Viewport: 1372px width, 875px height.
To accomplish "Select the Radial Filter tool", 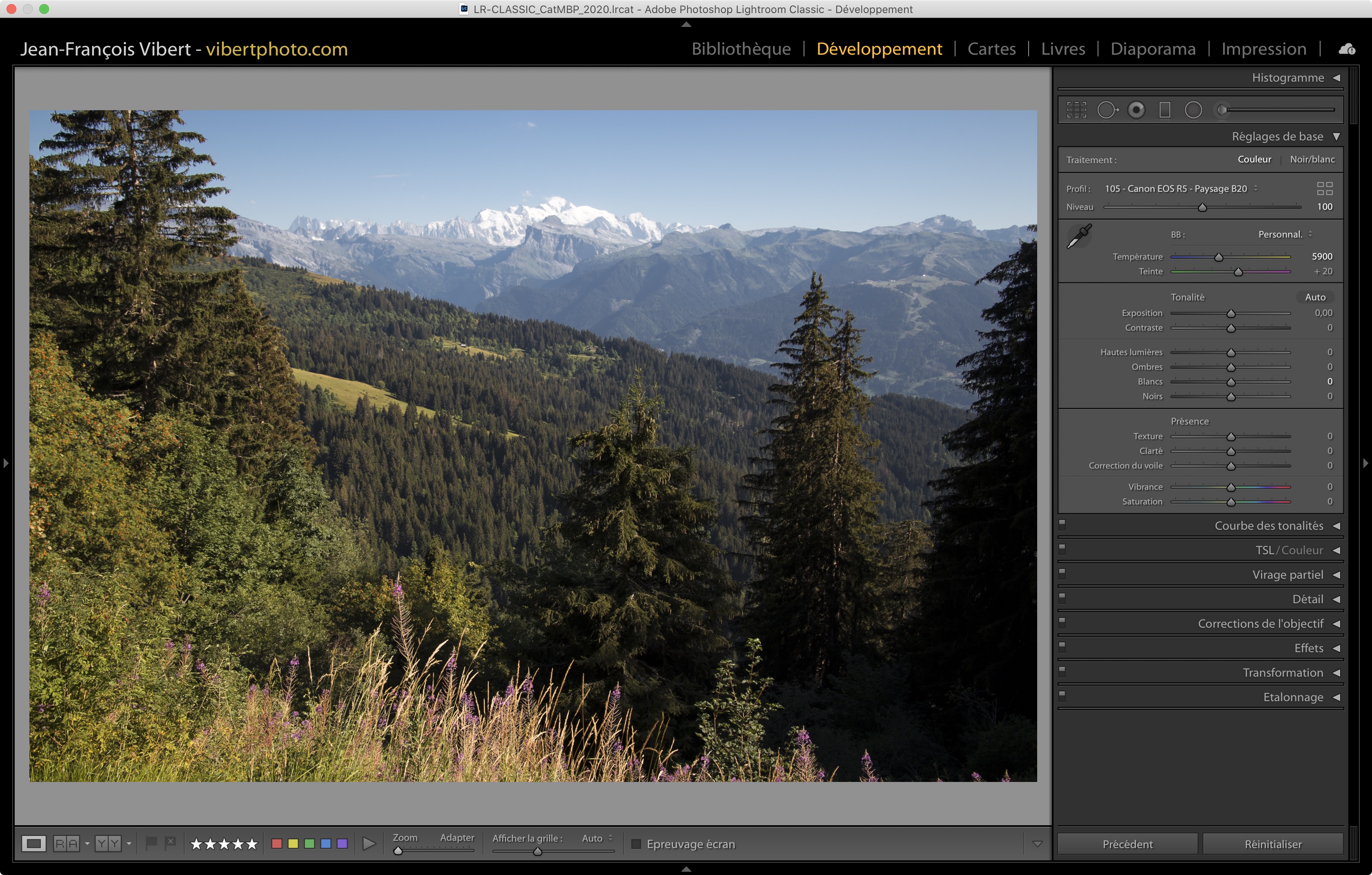I will coord(1193,110).
